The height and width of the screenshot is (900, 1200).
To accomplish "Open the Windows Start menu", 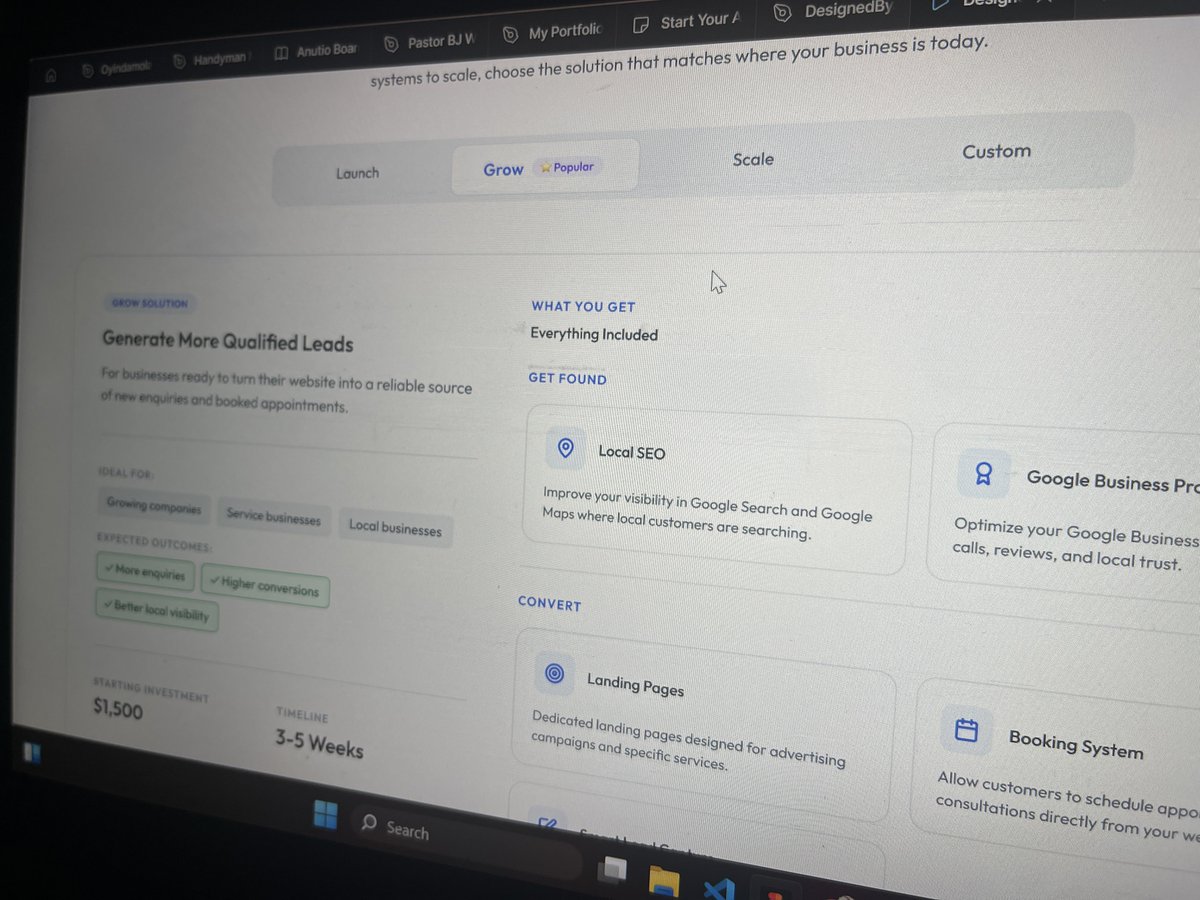I will click(325, 815).
